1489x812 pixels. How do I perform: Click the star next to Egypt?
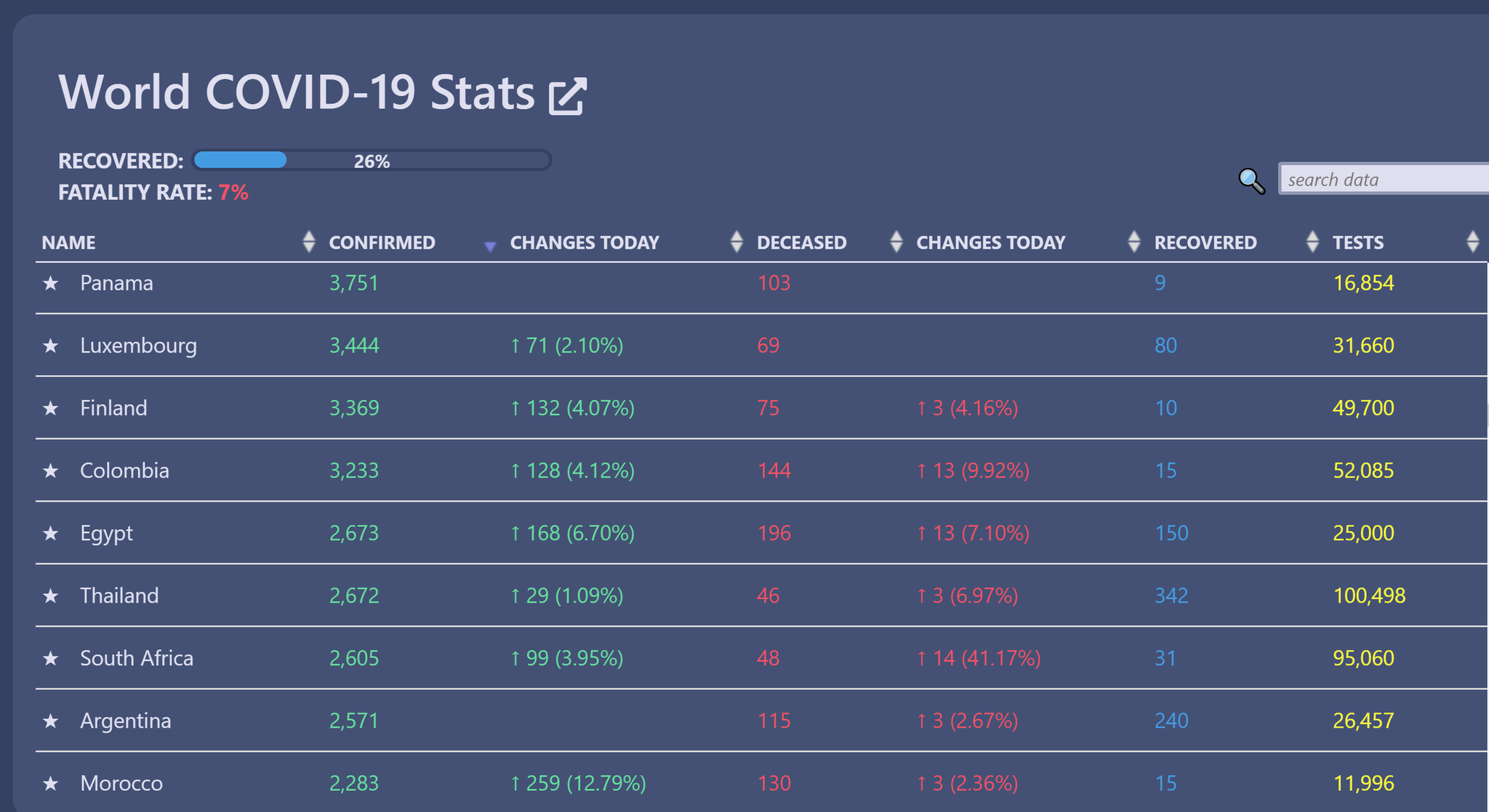click(x=50, y=533)
